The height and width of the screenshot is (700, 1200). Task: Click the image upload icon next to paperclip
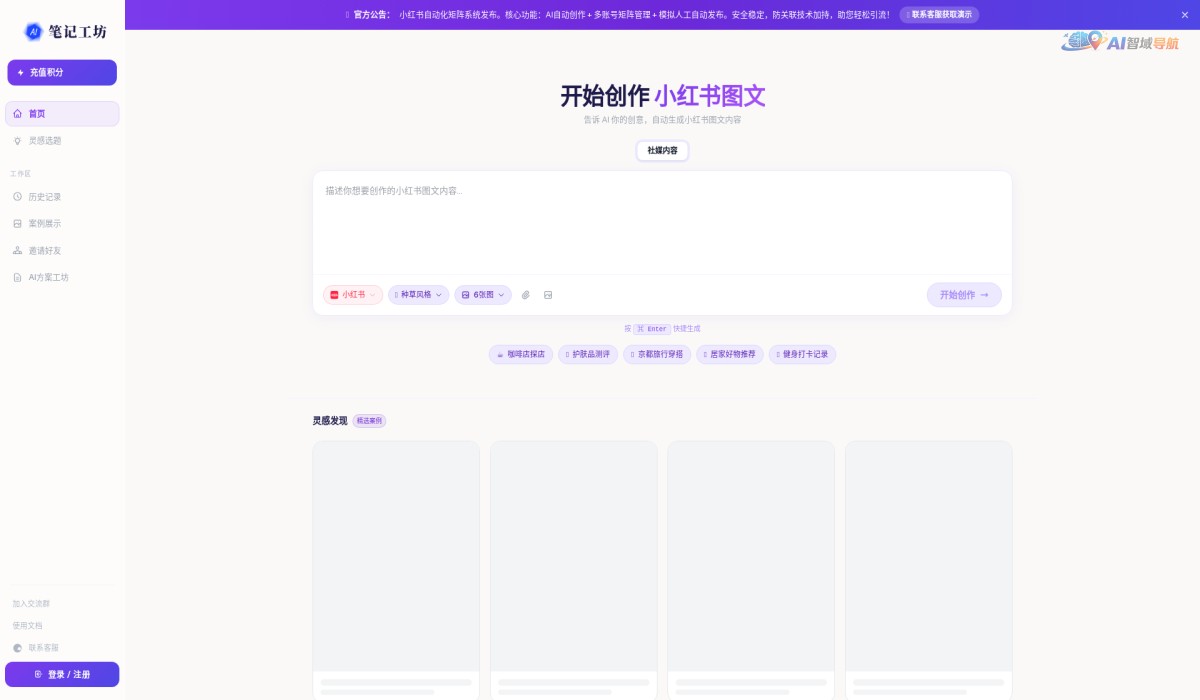pos(548,295)
